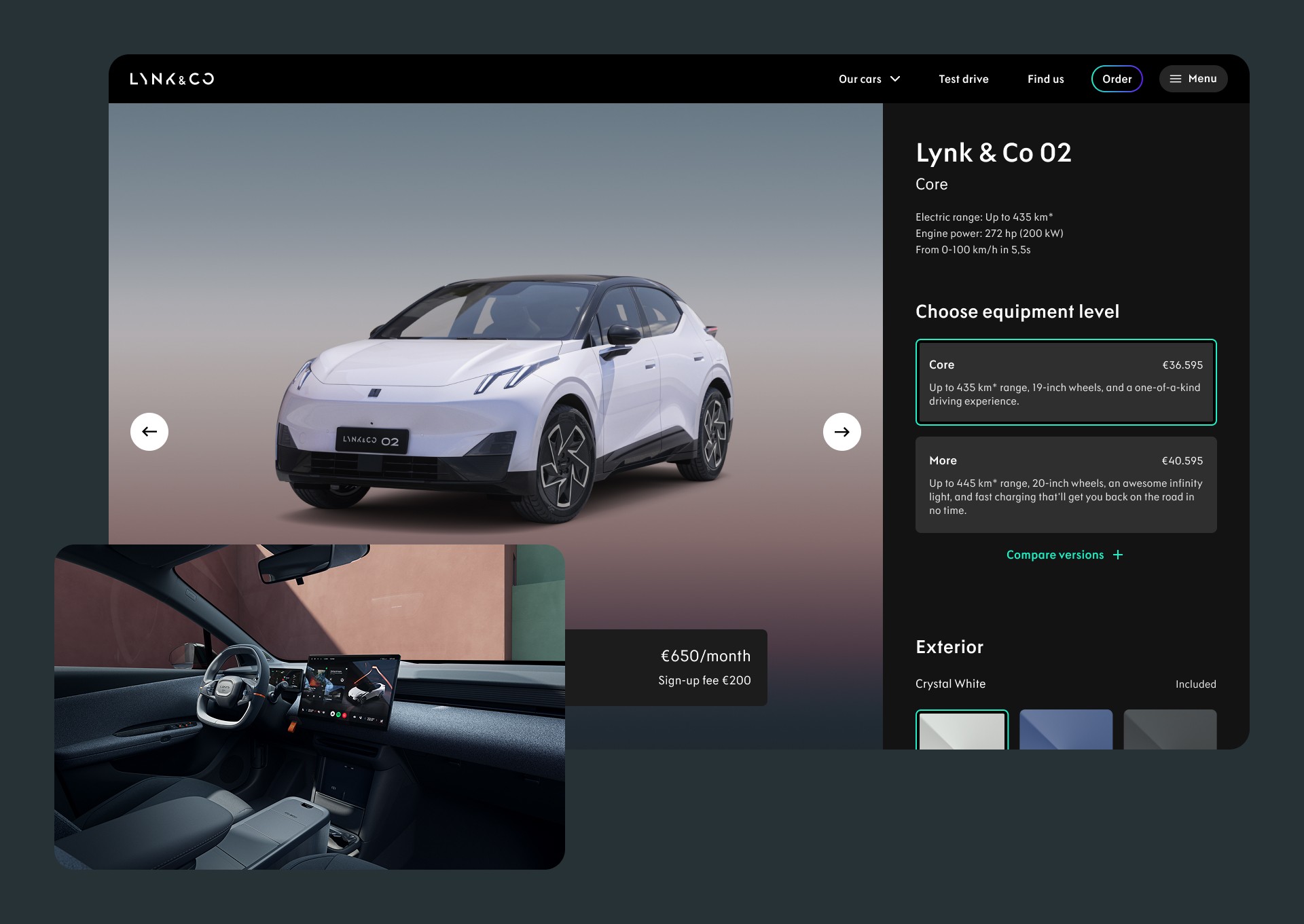Click the Order button
The height and width of the screenshot is (924, 1304).
point(1117,79)
